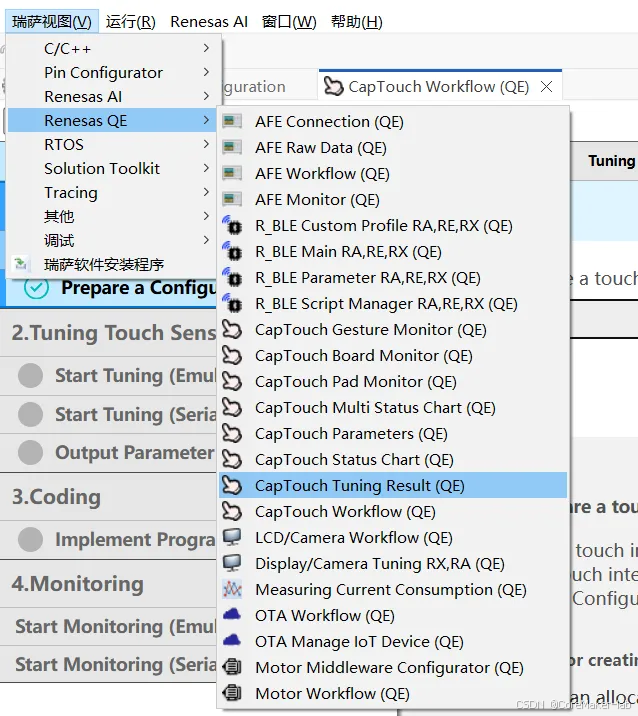638x716 pixels.
Task: Choose OTA Workflow (QE) menu entry
Action: [393, 615]
